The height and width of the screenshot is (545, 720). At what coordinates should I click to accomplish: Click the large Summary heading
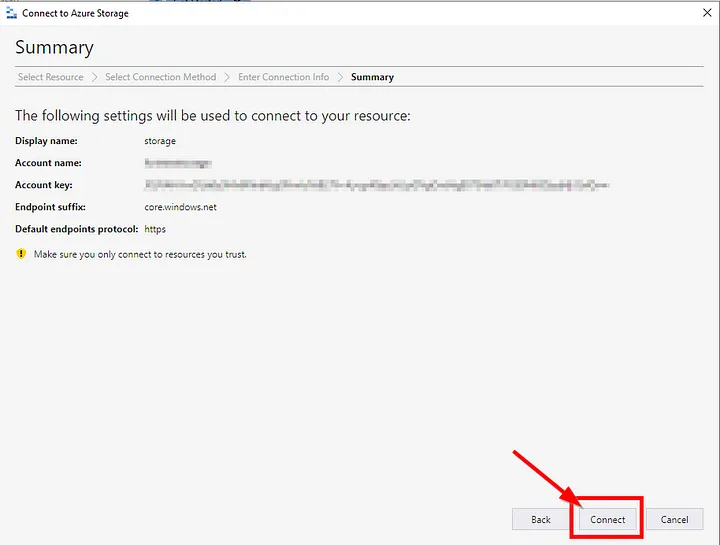[x=54, y=47]
